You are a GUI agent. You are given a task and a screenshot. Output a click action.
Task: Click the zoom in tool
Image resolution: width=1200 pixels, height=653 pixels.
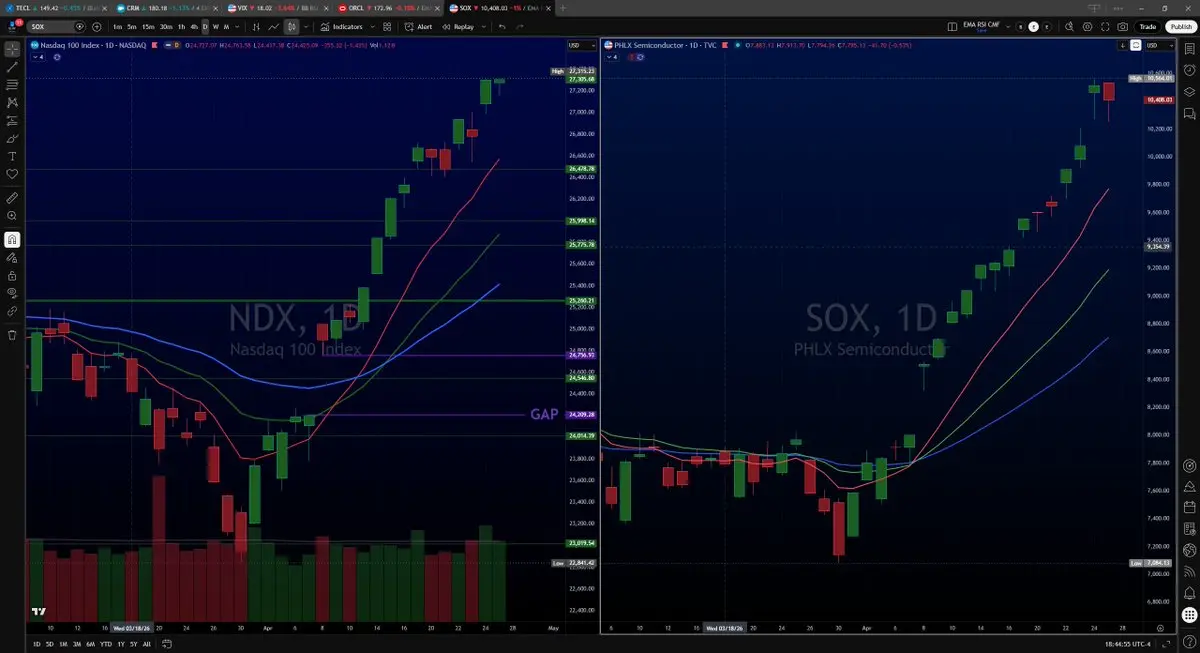[x=14, y=216]
